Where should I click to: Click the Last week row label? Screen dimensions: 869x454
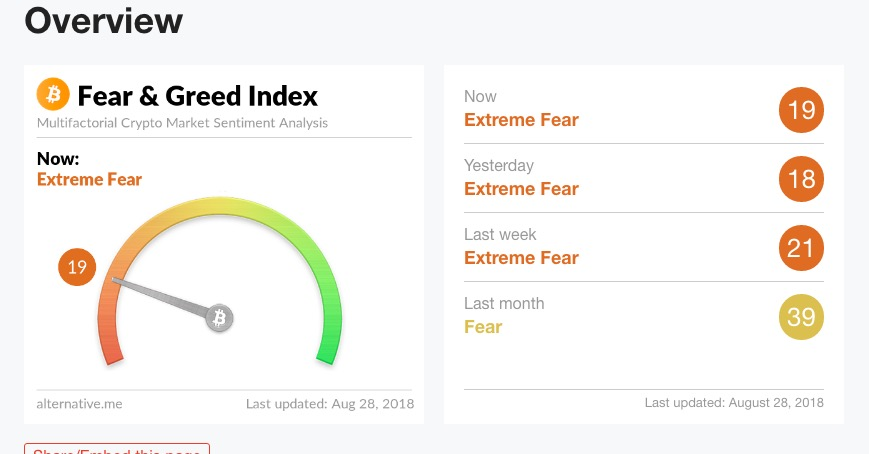[x=500, y=234]
